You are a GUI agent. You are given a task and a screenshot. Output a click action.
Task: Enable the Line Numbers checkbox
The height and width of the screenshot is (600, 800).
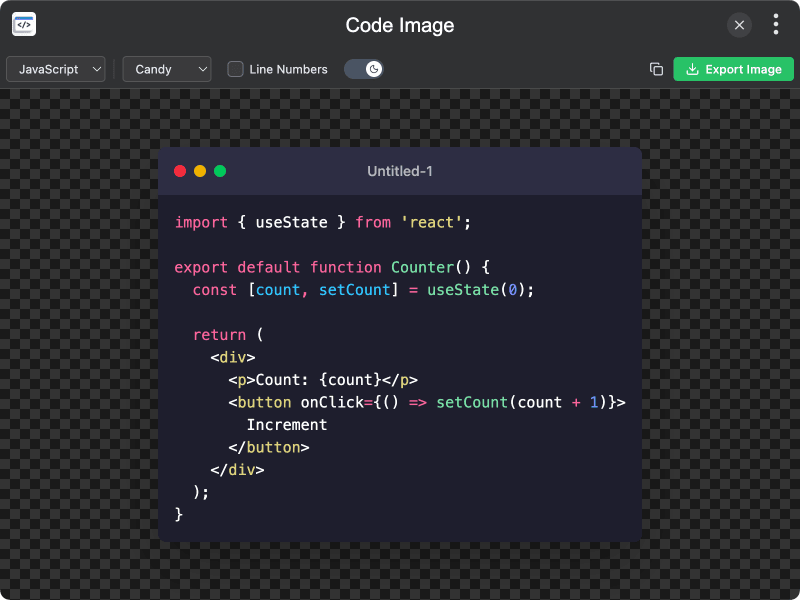point(235,69)
